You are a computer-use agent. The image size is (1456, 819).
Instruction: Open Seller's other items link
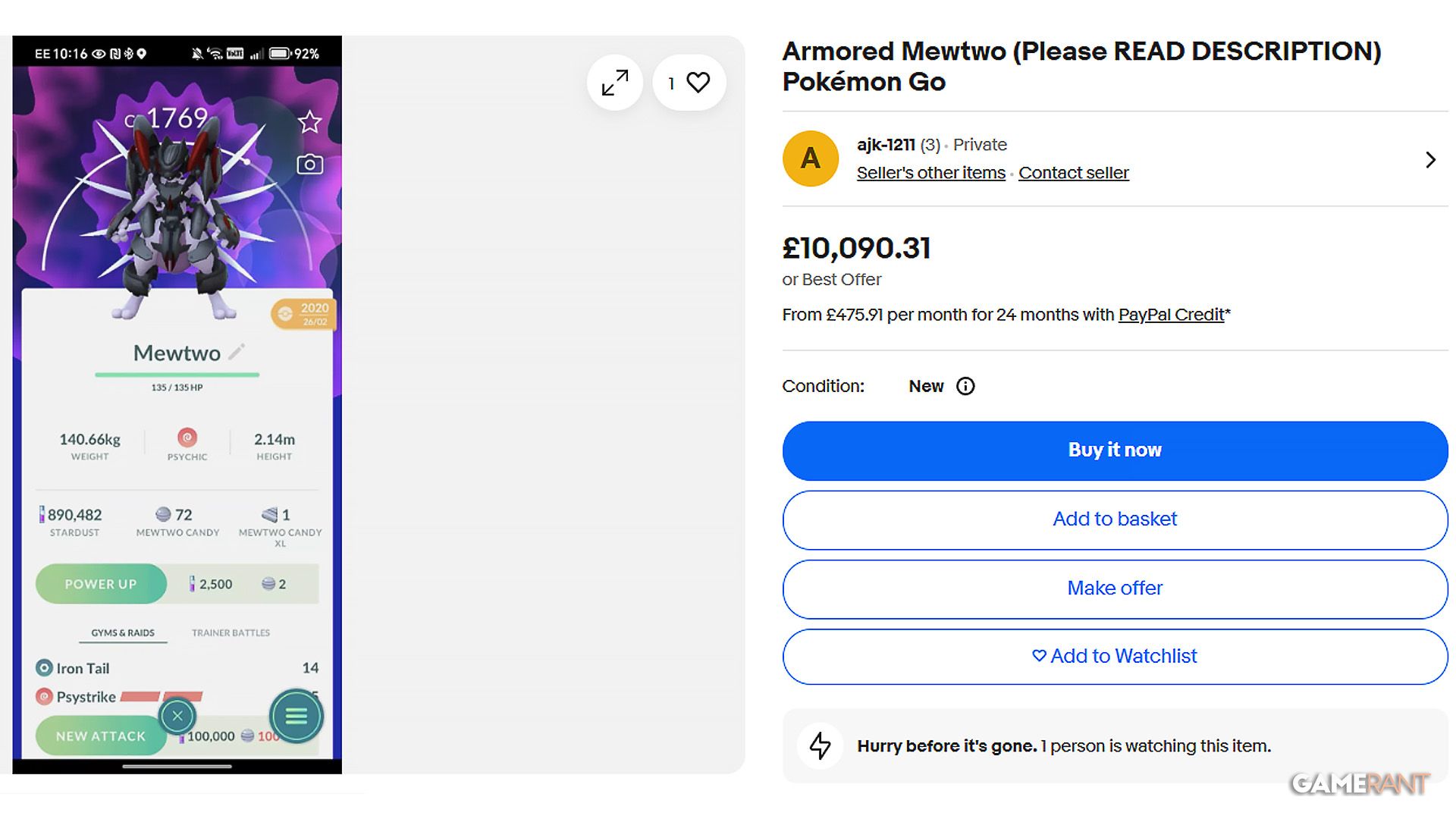point(930,173)
